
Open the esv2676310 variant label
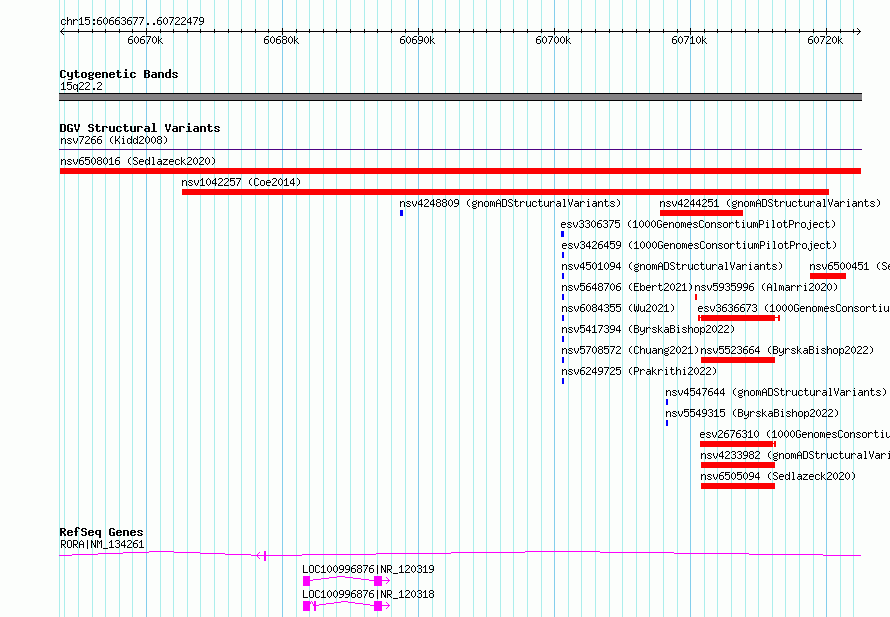795,434
